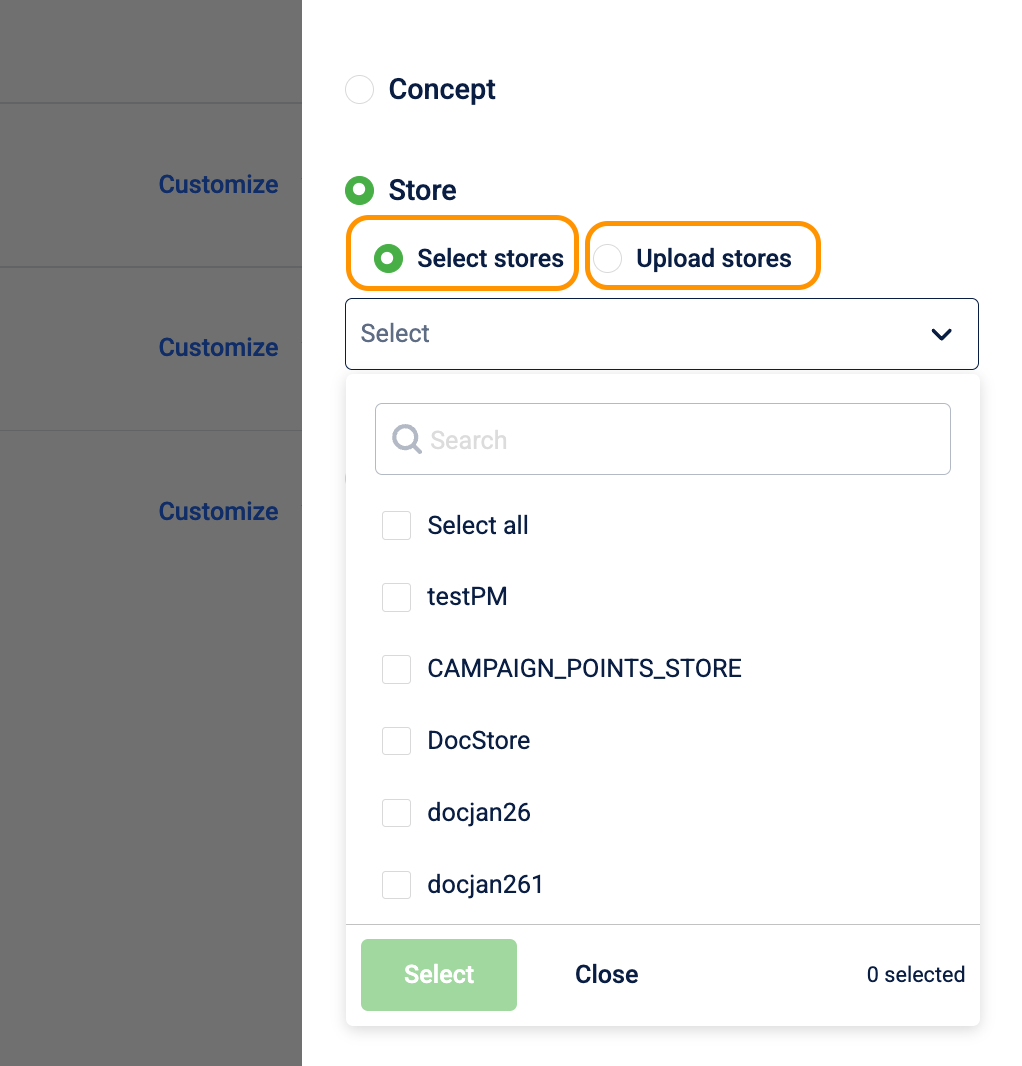Choose the Upload stores radio button
The width and height of the screenshot is (1022, 1066).
[607, 259]
